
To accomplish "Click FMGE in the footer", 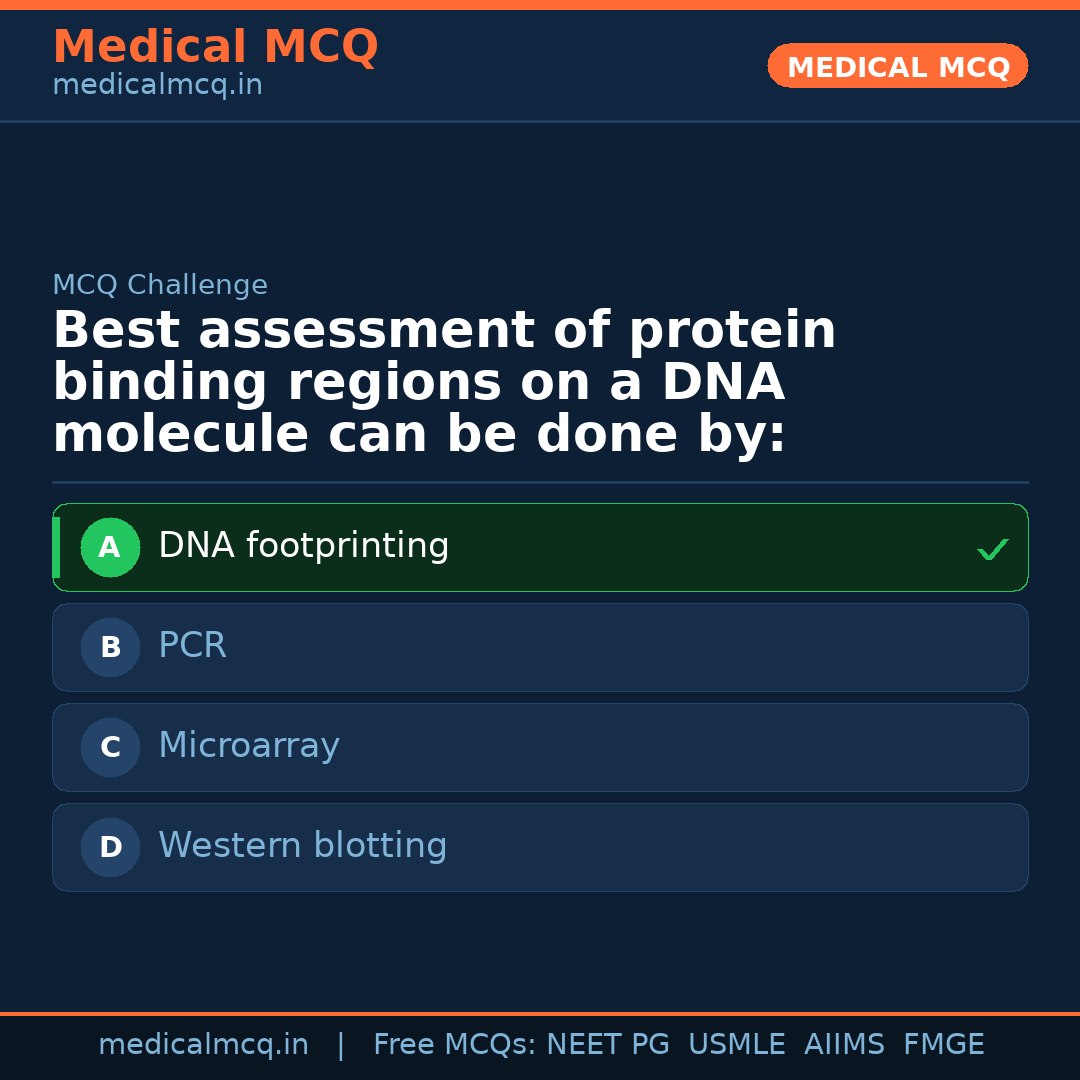I will click(x=944, y=1045).
